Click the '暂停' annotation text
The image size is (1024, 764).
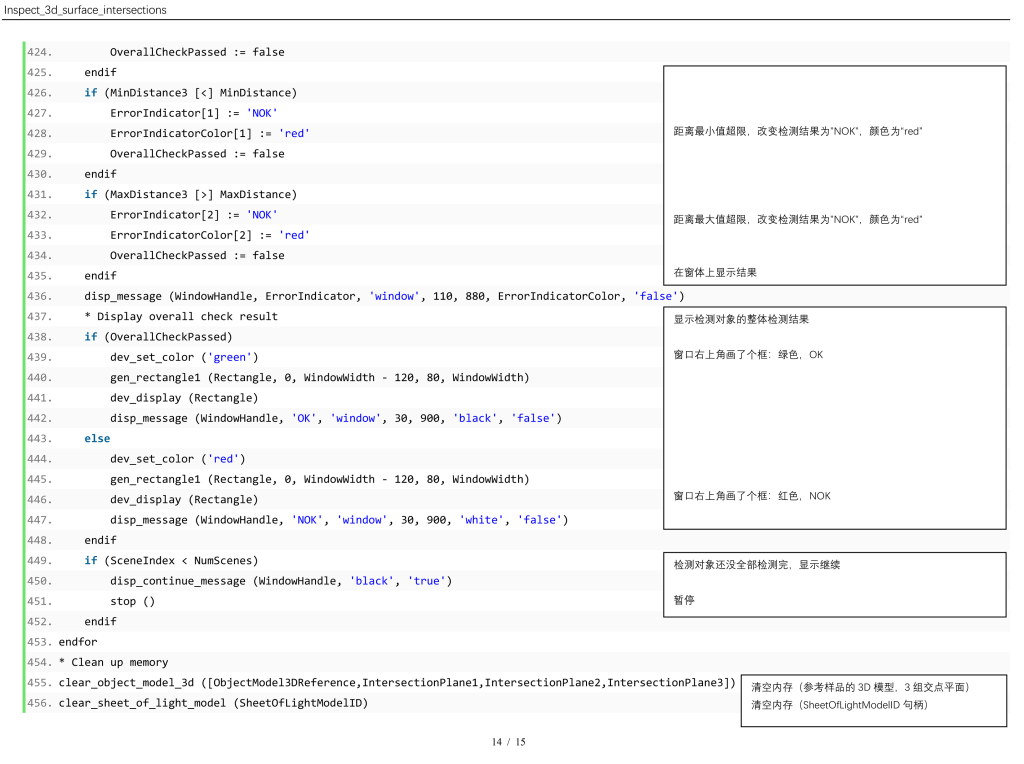coord(684,600)
